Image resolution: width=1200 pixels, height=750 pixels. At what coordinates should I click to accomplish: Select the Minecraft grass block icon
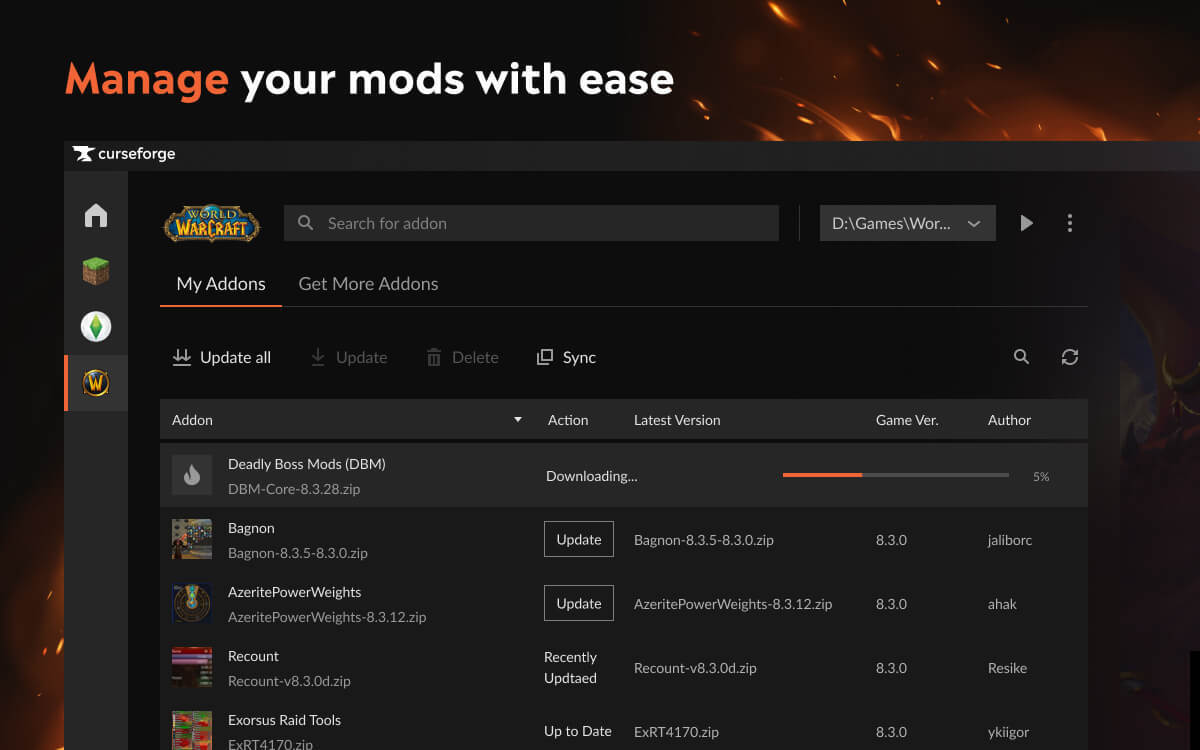(x=96, y=271)
